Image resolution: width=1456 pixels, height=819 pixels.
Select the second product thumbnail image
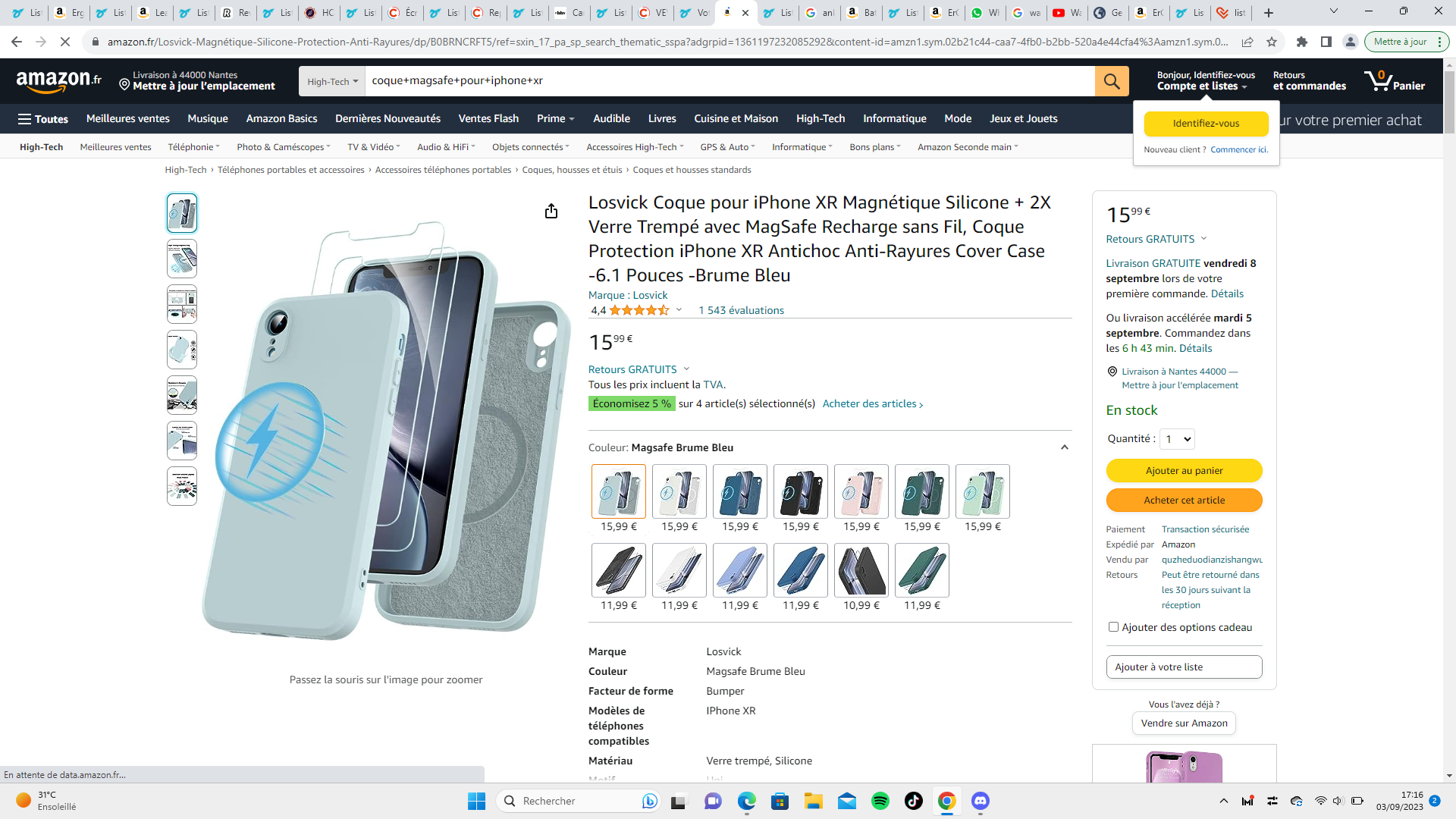pos(182,259)
